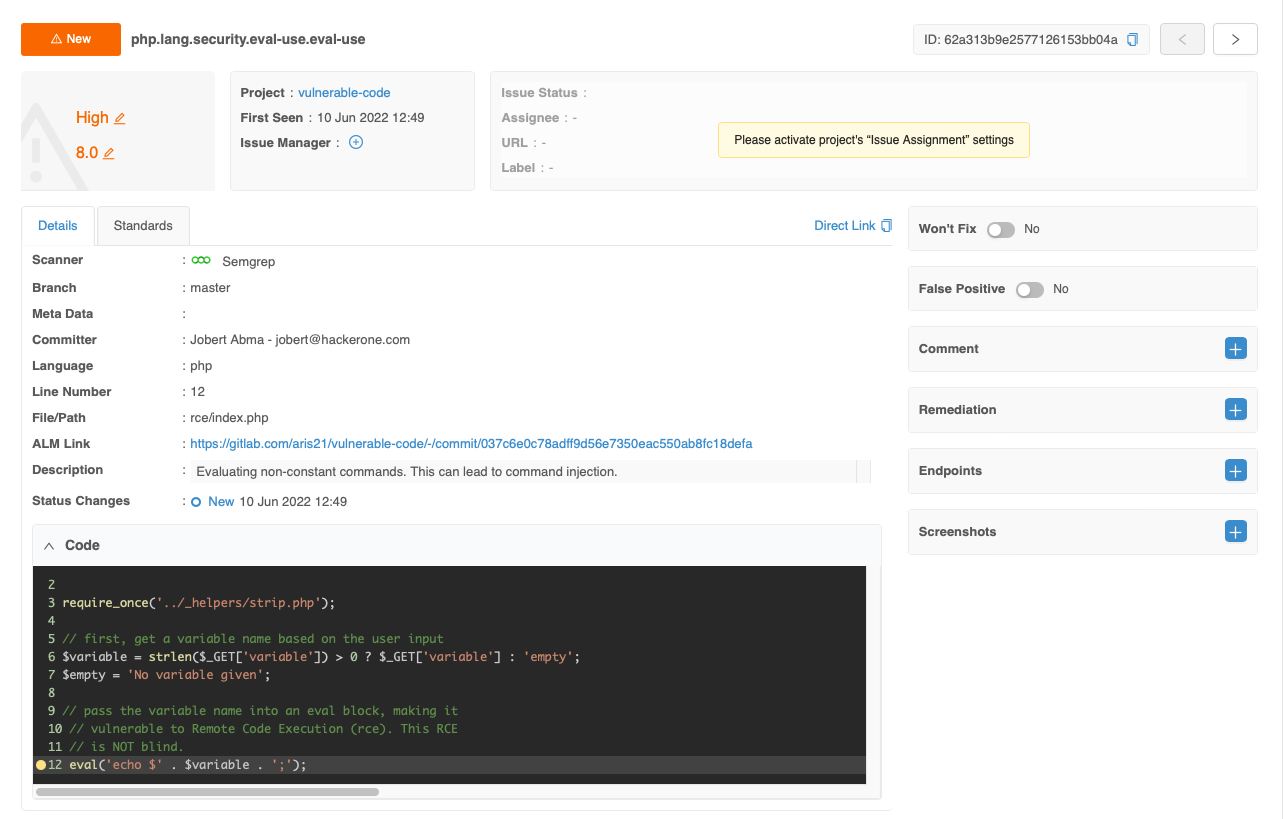Screen dimensions: 1283x819
Task: Add a Remediation entry
Action: pos(1236,410)
